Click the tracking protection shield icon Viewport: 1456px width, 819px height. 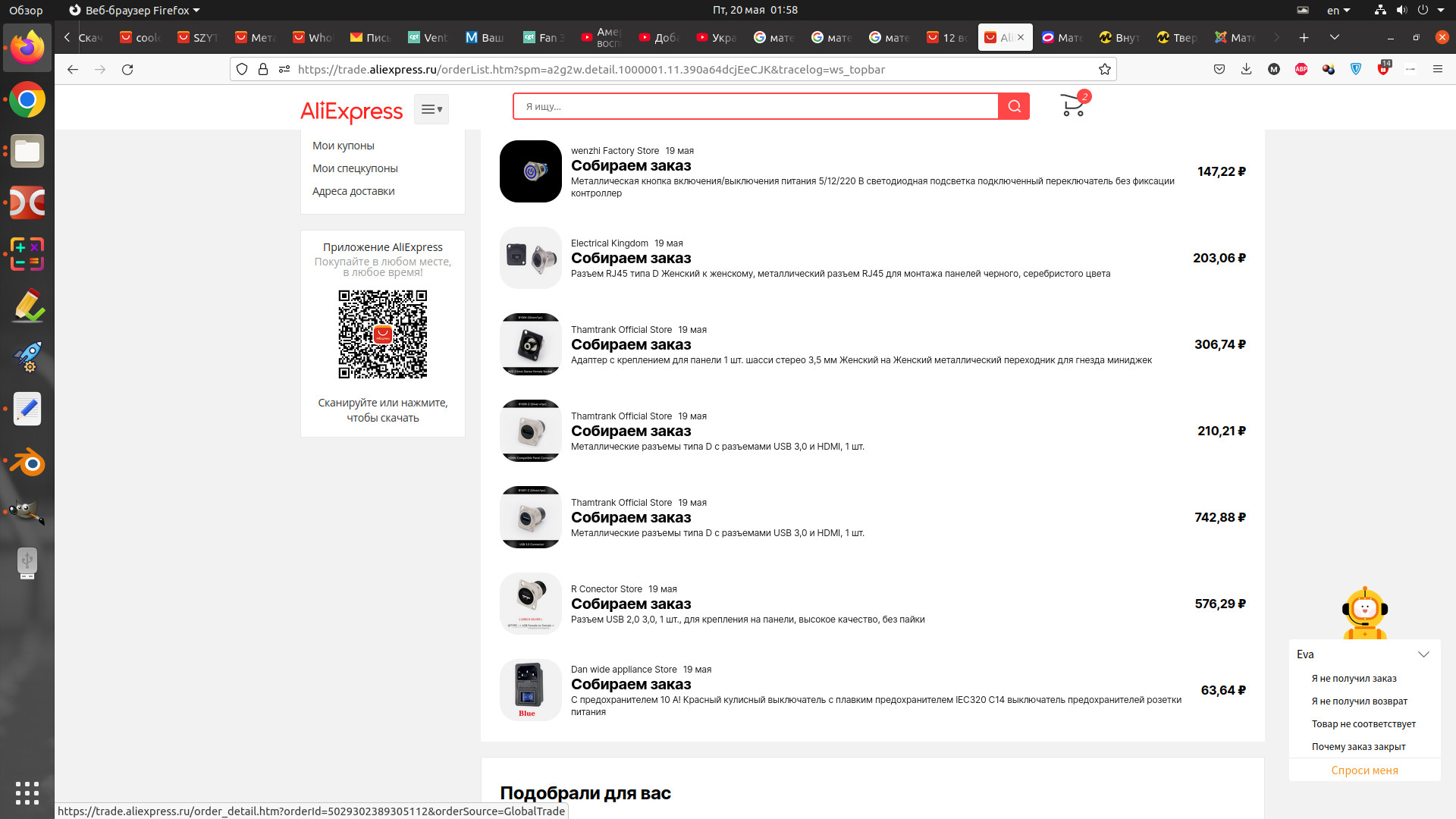(242, 69)
